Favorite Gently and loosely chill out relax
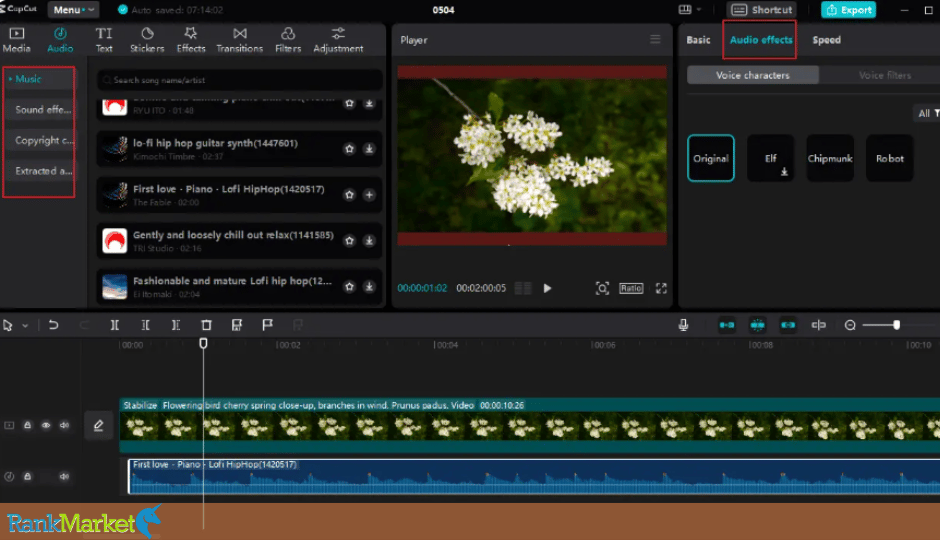 [x=350, y=240]
